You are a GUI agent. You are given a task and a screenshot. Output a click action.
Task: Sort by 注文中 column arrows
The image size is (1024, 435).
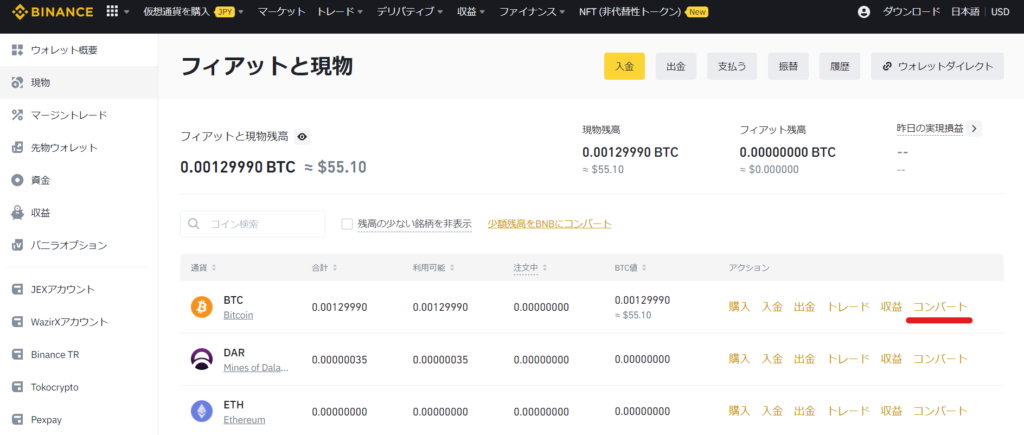click(x=545, y=268)
